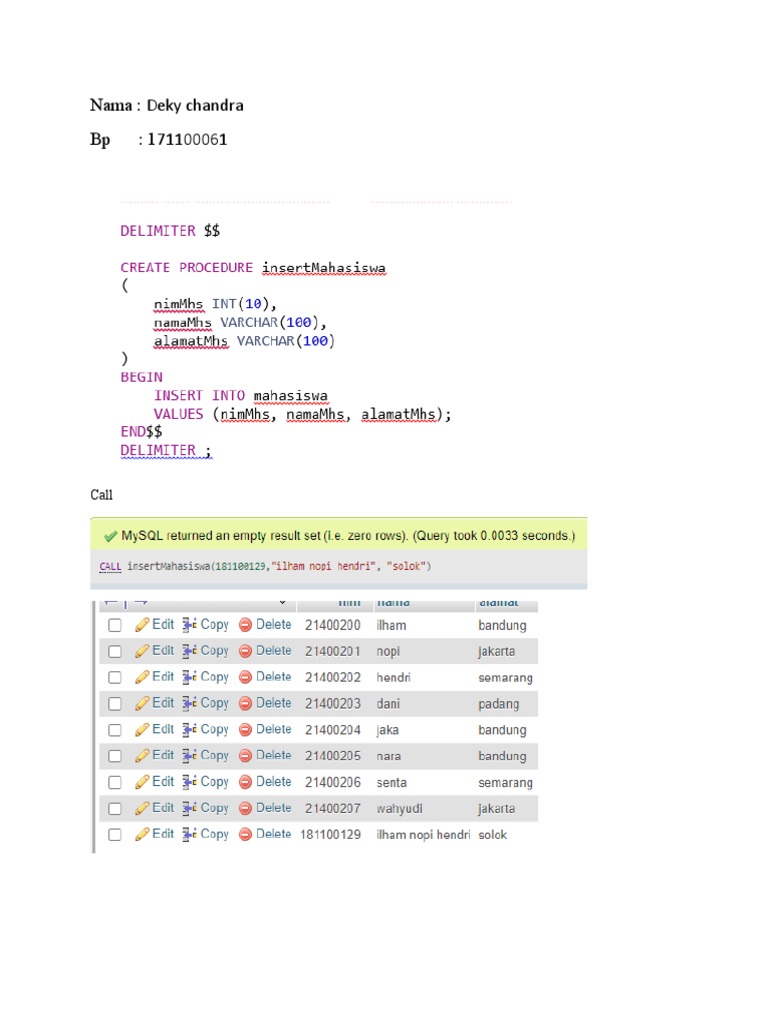The image size is (768, 1024).
Task: Click the pencil Edit icon for nara row
Action: (142, 756)
